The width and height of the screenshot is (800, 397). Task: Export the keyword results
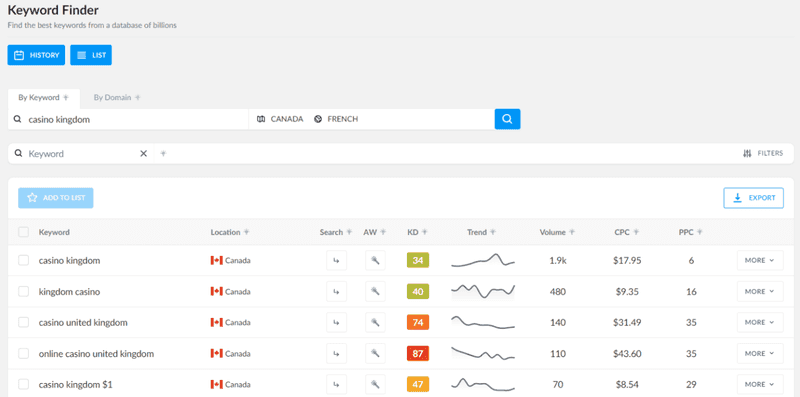pyautogui.click(x=754, y=198)
